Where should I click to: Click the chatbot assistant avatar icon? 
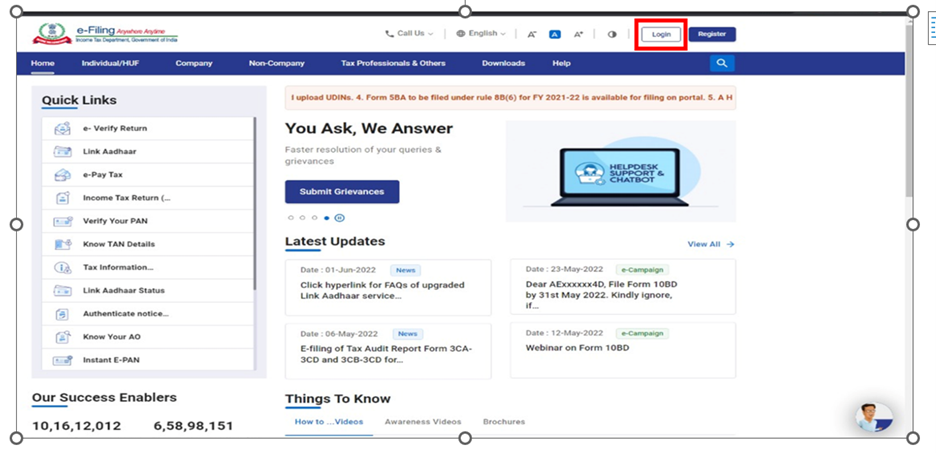(874, 416)
